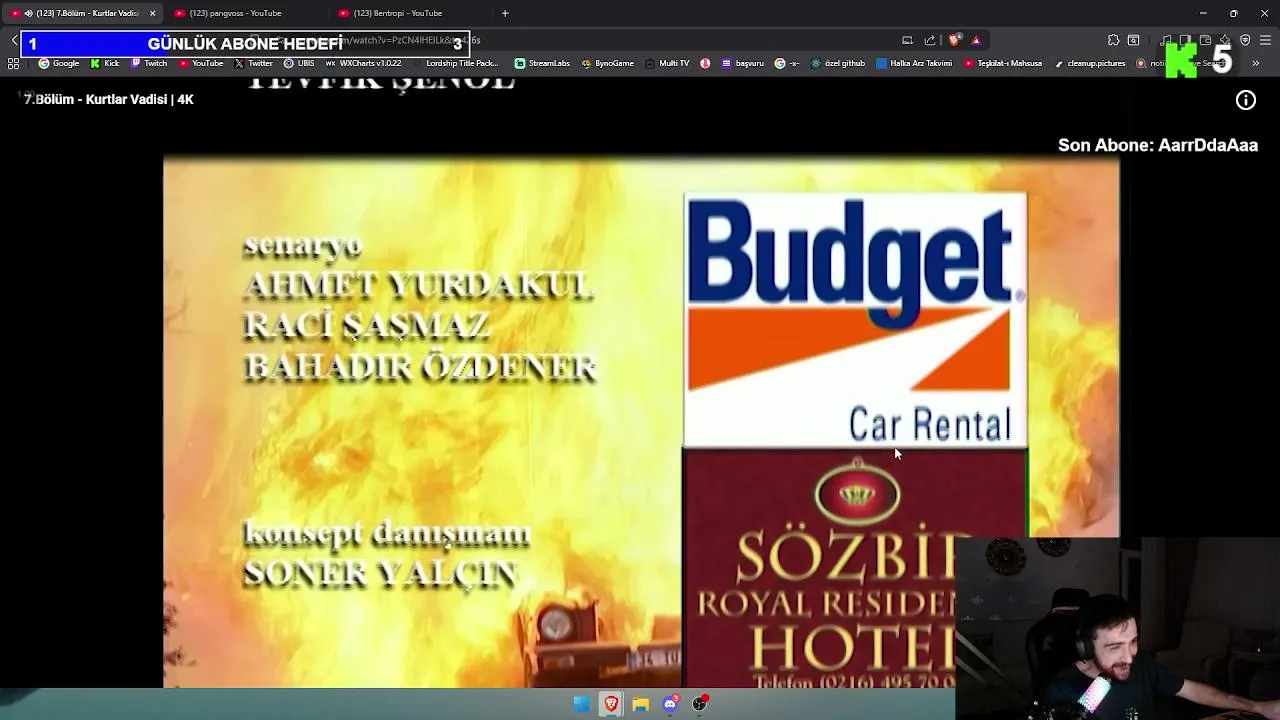
Task: Open the StreamLabs bookmark
Action: [x=542, y=63]
